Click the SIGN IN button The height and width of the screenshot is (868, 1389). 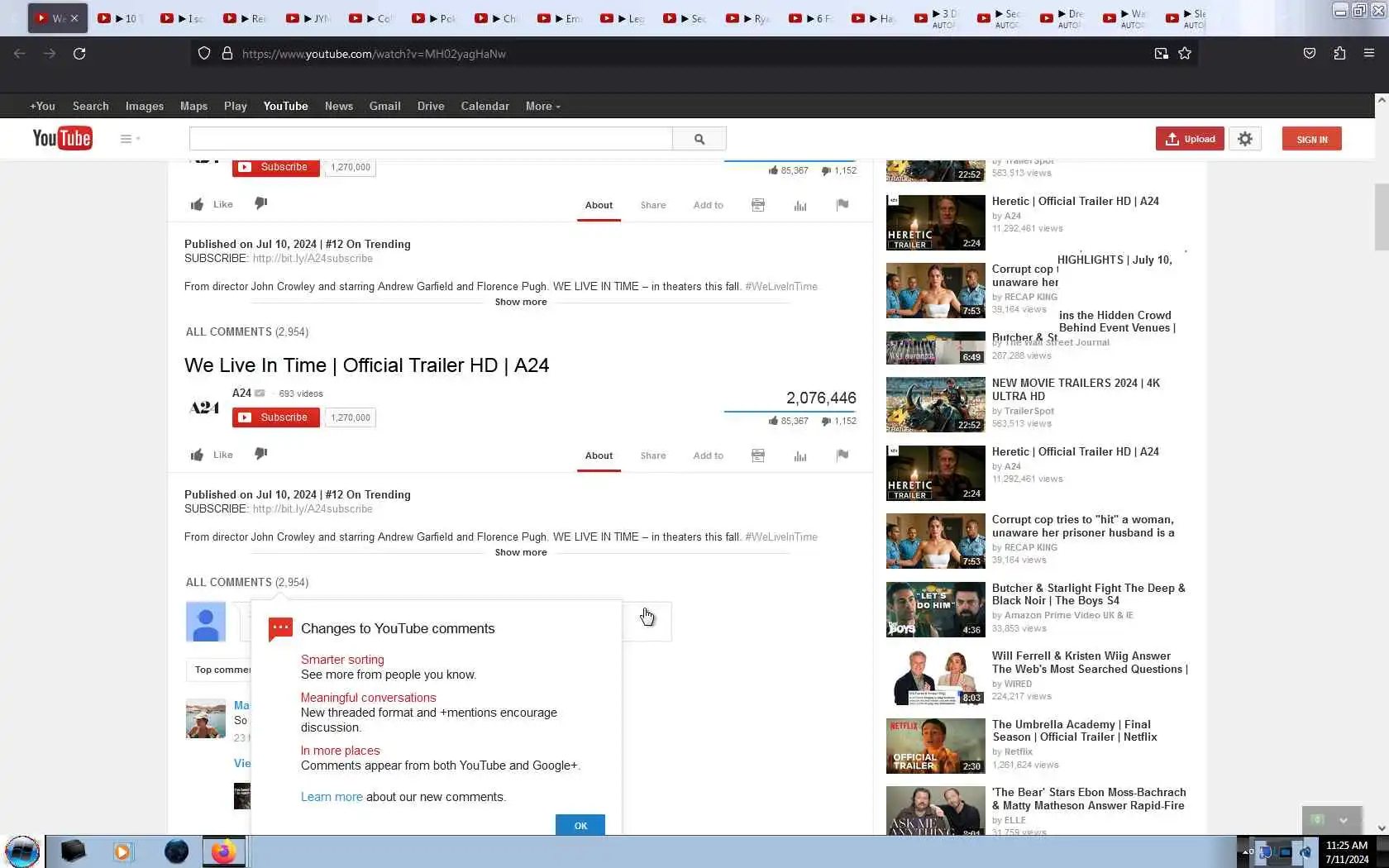point(1312,139)
